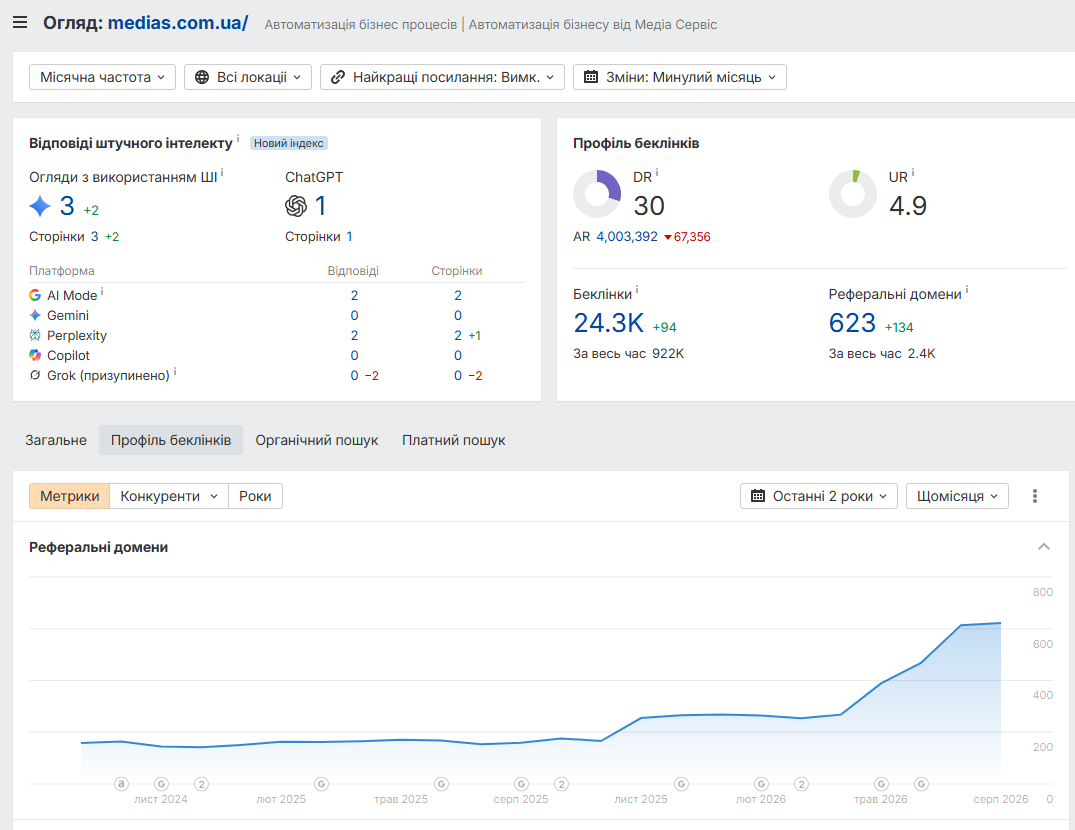
Task: Open the hamburger menu icon
Action: [x=20, y=23]
